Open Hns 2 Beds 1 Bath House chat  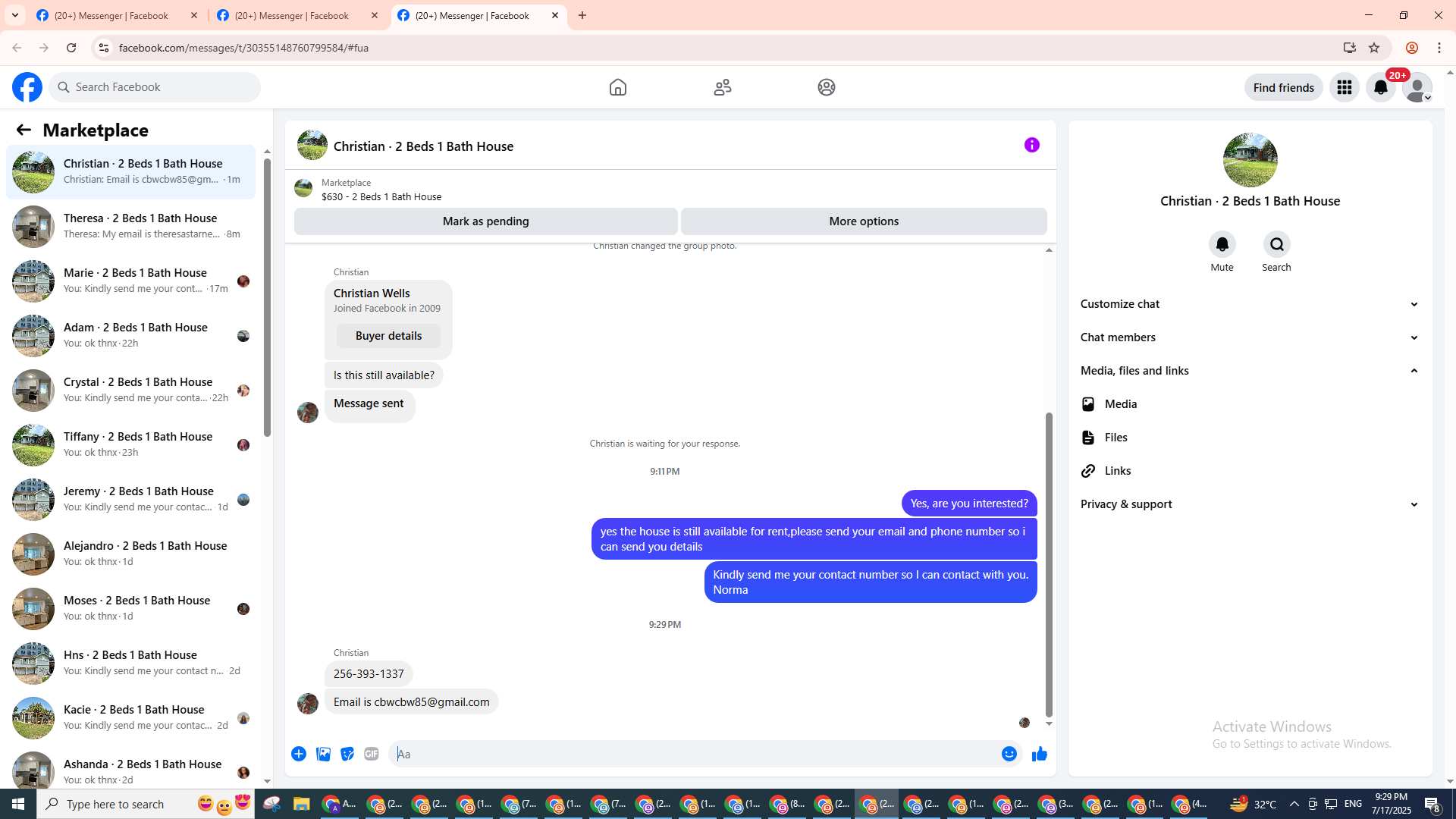point(131,664)
